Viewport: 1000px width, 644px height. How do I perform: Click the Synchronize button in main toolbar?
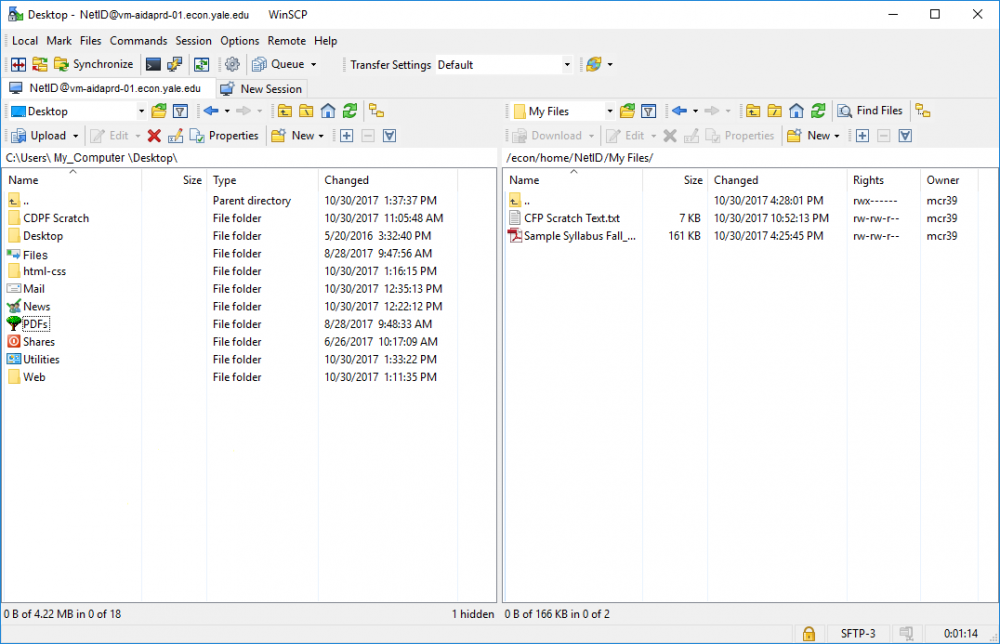click(94, 64)
